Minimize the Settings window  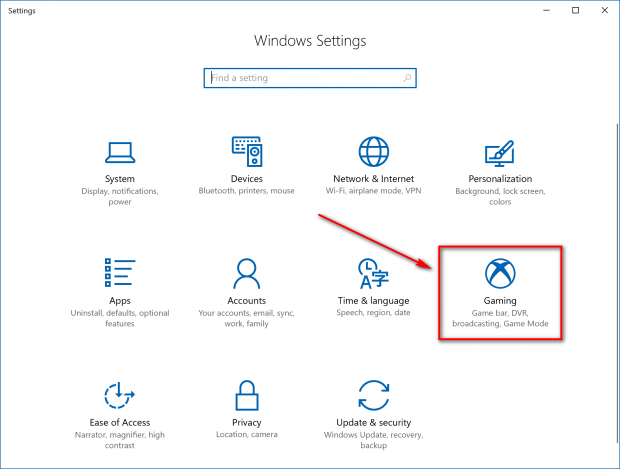click(x=546, y=10)
